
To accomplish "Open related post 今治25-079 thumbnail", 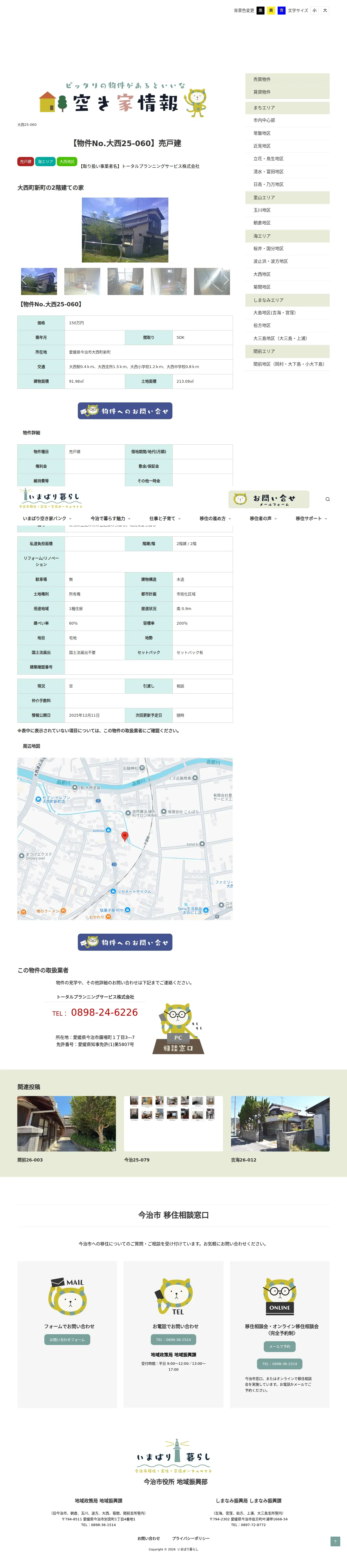I will 173,1124.
